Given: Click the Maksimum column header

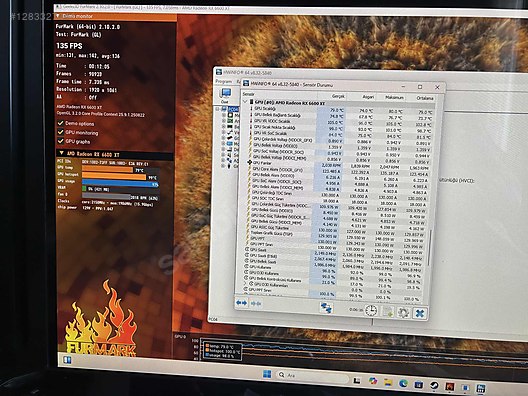Looking at the screenshot, I should click(x=394, y=98).
